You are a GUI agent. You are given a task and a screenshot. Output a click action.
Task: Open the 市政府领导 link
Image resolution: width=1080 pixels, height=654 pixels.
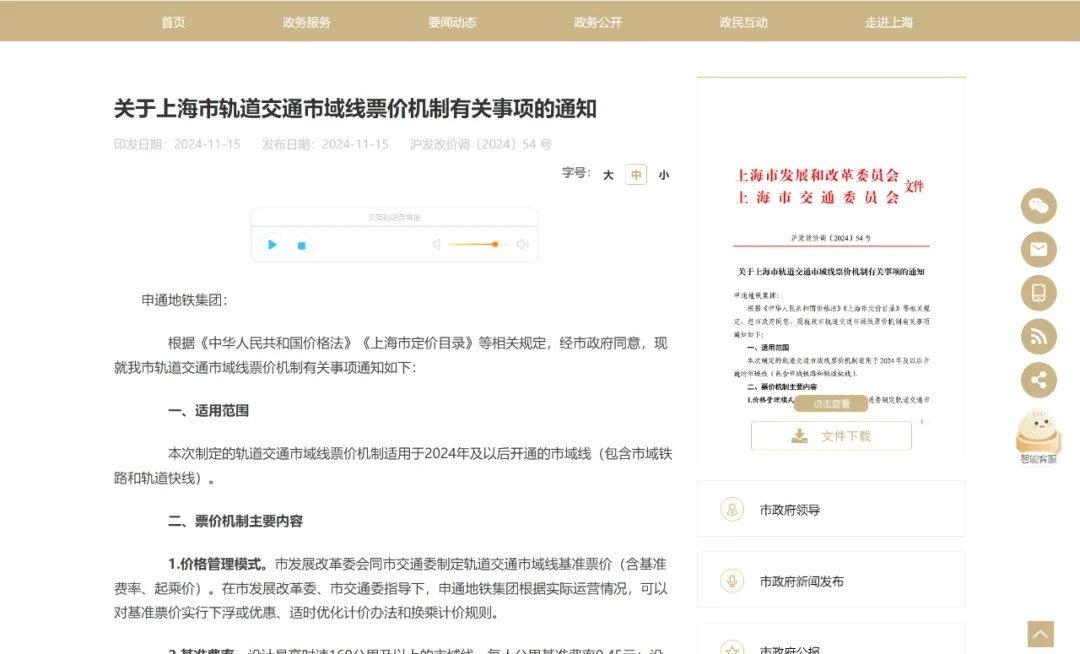789,509
